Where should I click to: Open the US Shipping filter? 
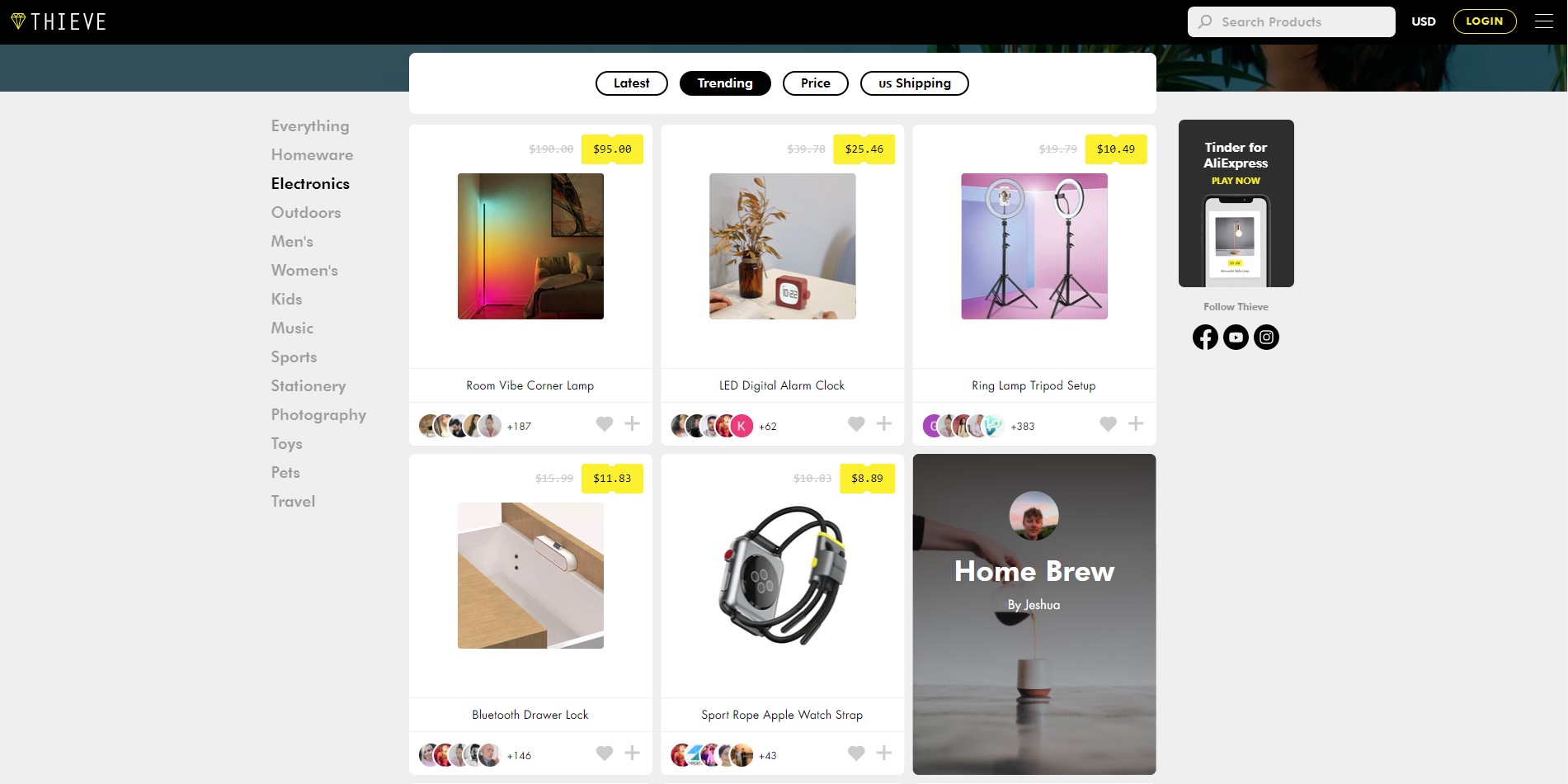pyautogui.click(x=915, y=83)
